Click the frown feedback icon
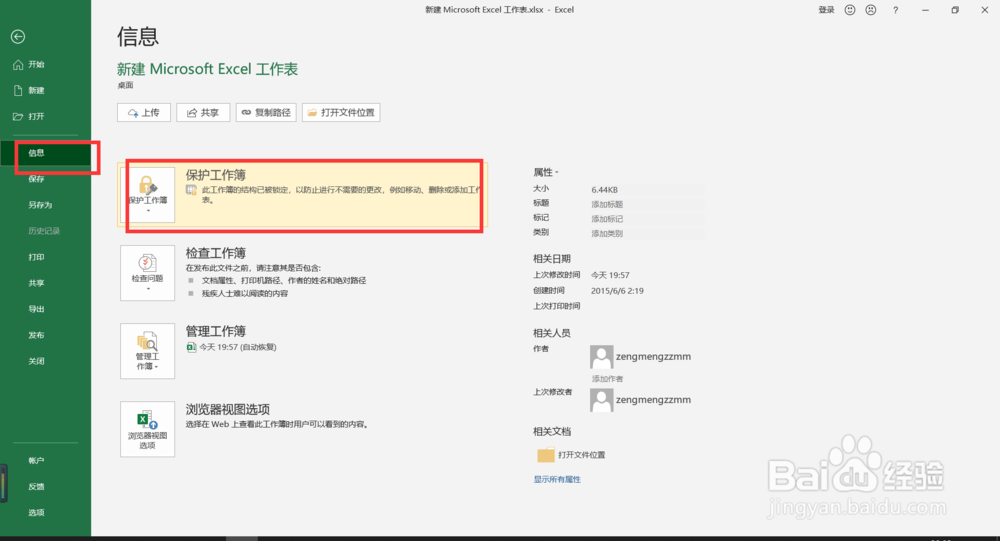This screenshot has height=541, width=1000. (x=871, y=10)
